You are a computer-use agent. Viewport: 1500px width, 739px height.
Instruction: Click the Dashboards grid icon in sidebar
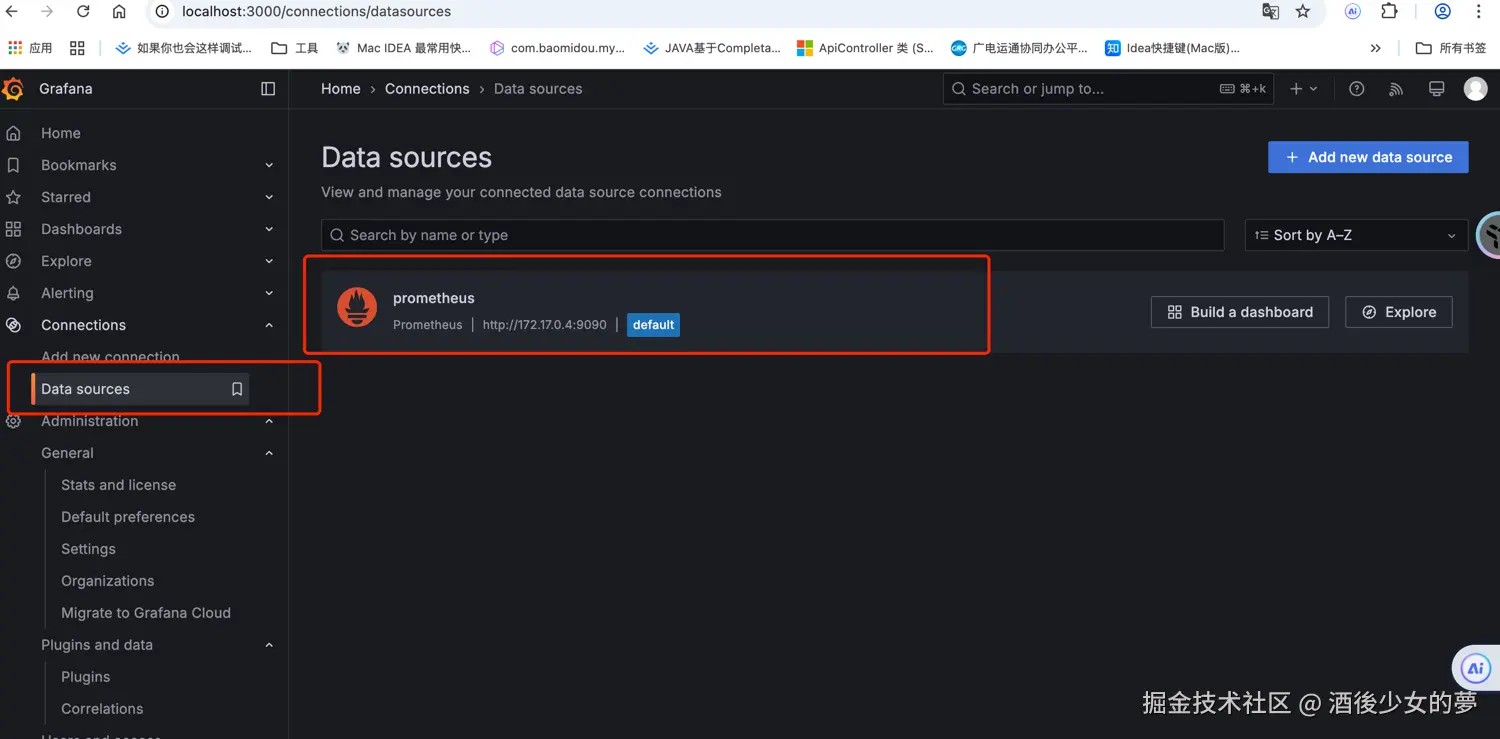[x=13, y=229]
